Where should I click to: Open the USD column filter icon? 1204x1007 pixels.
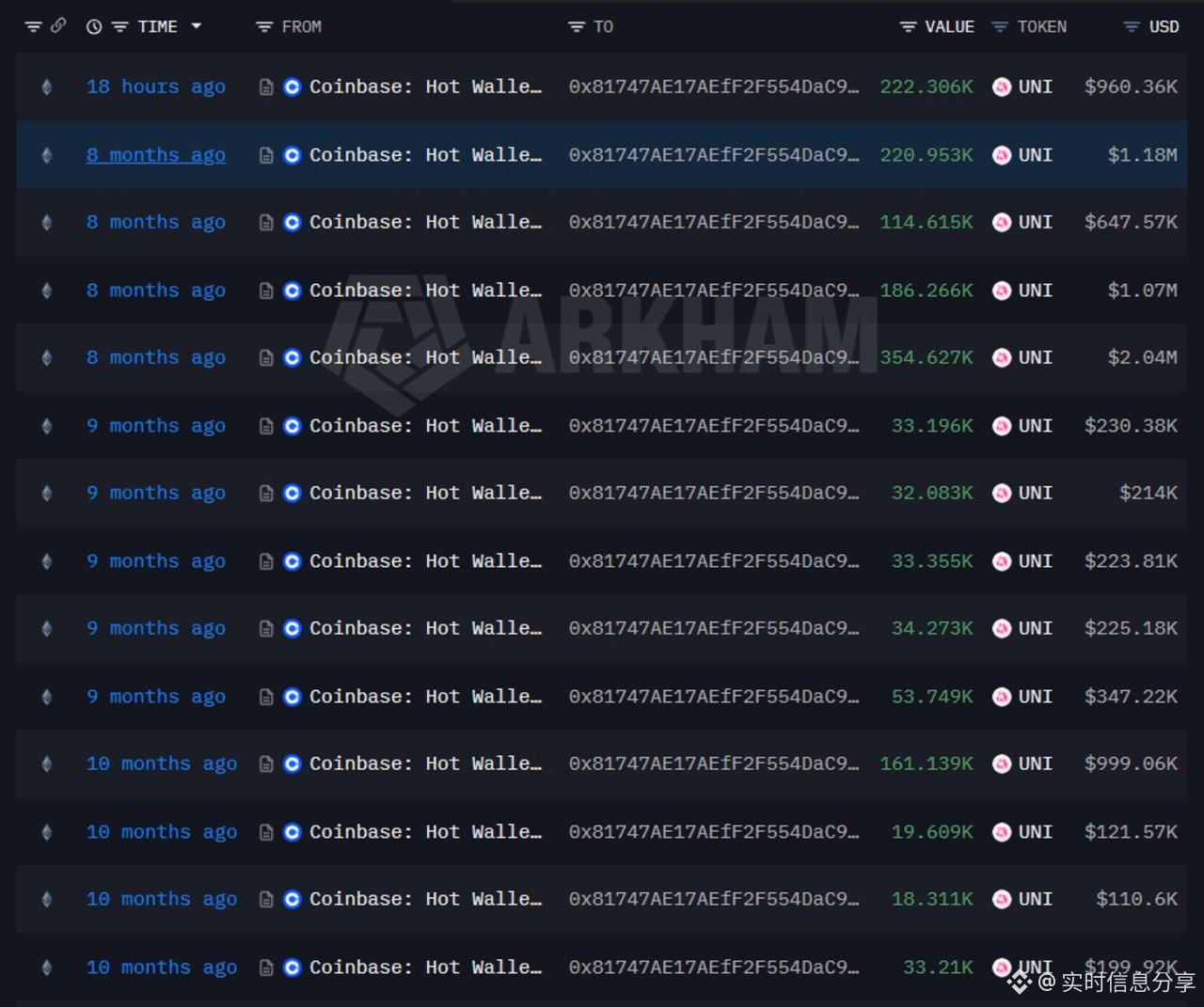(1132, 27)
